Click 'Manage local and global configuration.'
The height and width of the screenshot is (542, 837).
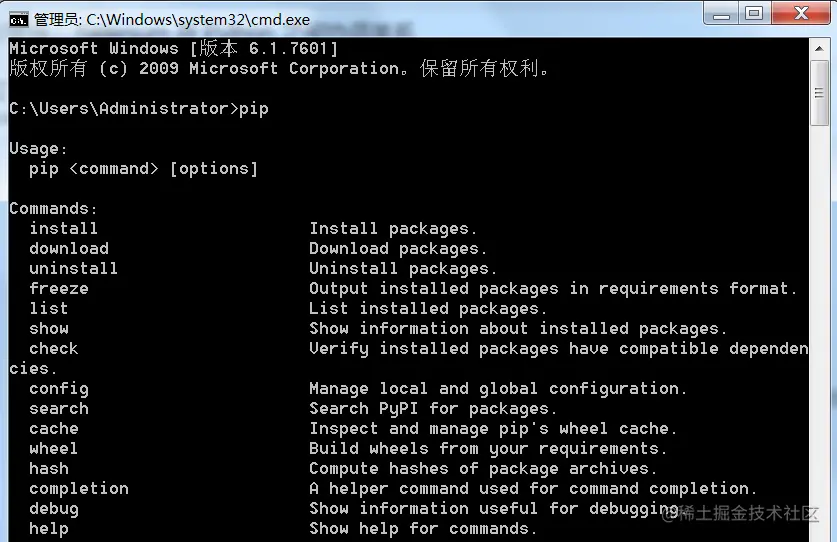498,389
